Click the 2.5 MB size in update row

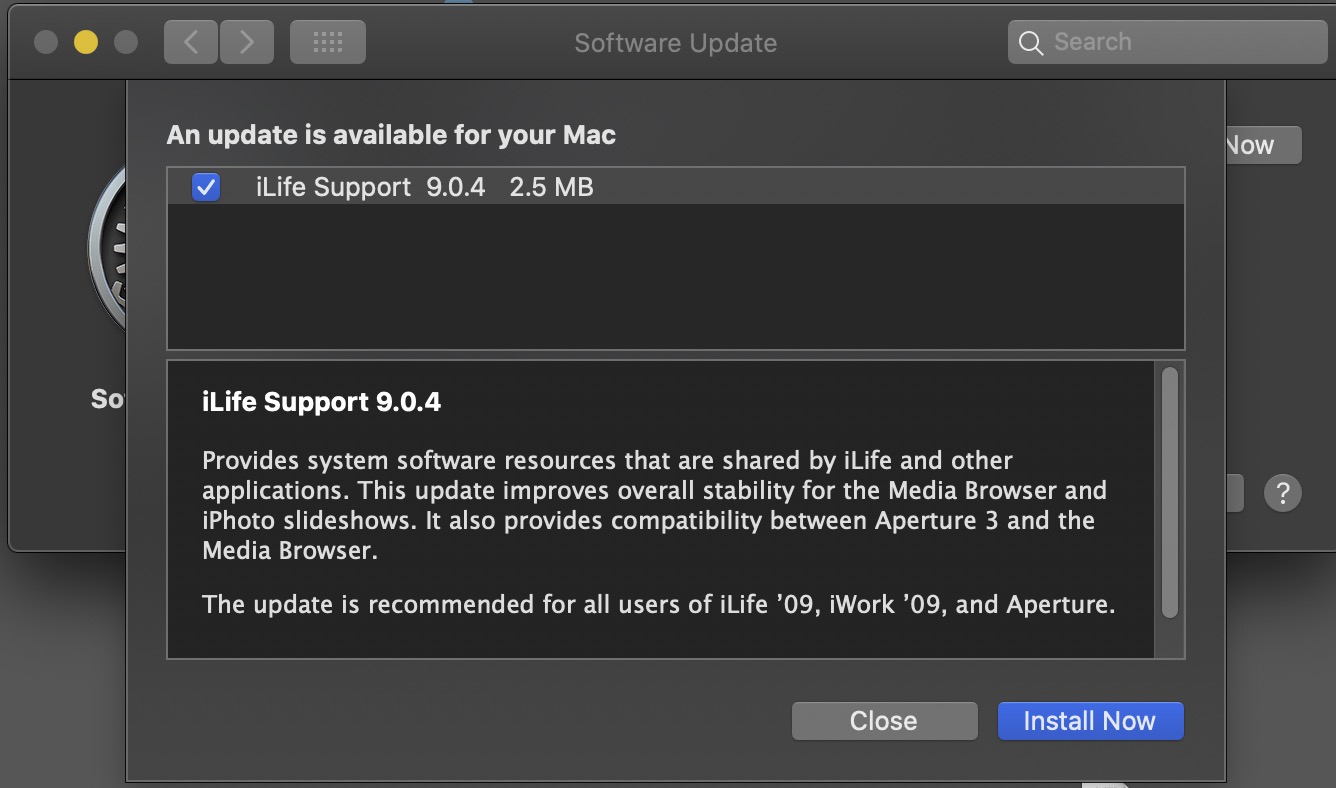click(551, 187)
